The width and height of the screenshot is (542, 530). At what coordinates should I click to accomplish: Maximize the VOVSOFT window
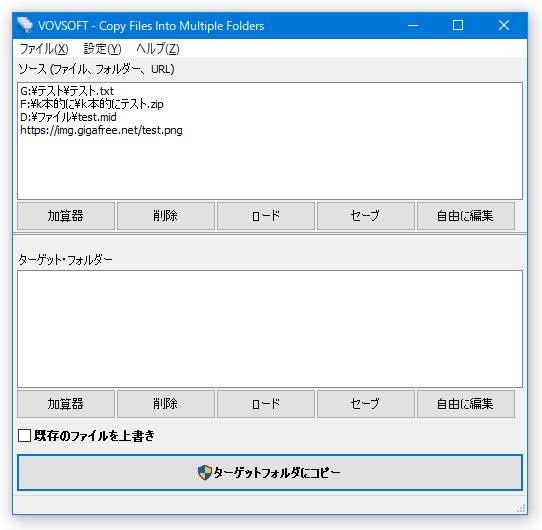tap(458, 26)
